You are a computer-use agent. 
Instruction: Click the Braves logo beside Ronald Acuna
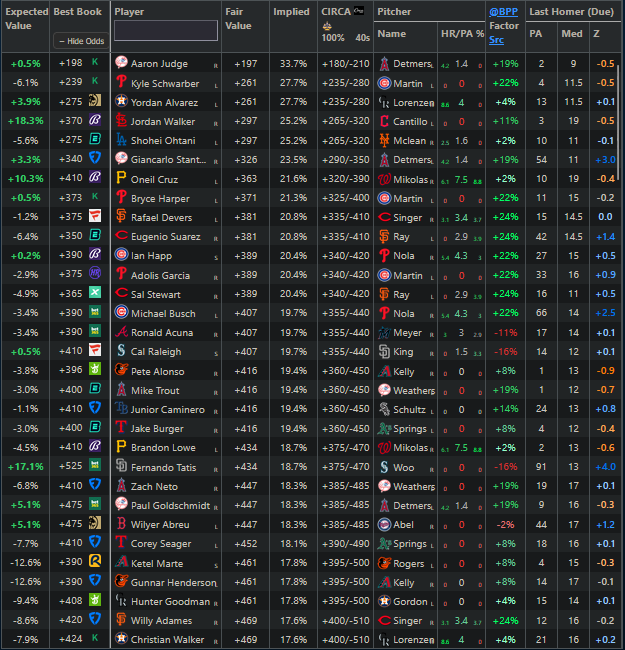tap(121, 331)
